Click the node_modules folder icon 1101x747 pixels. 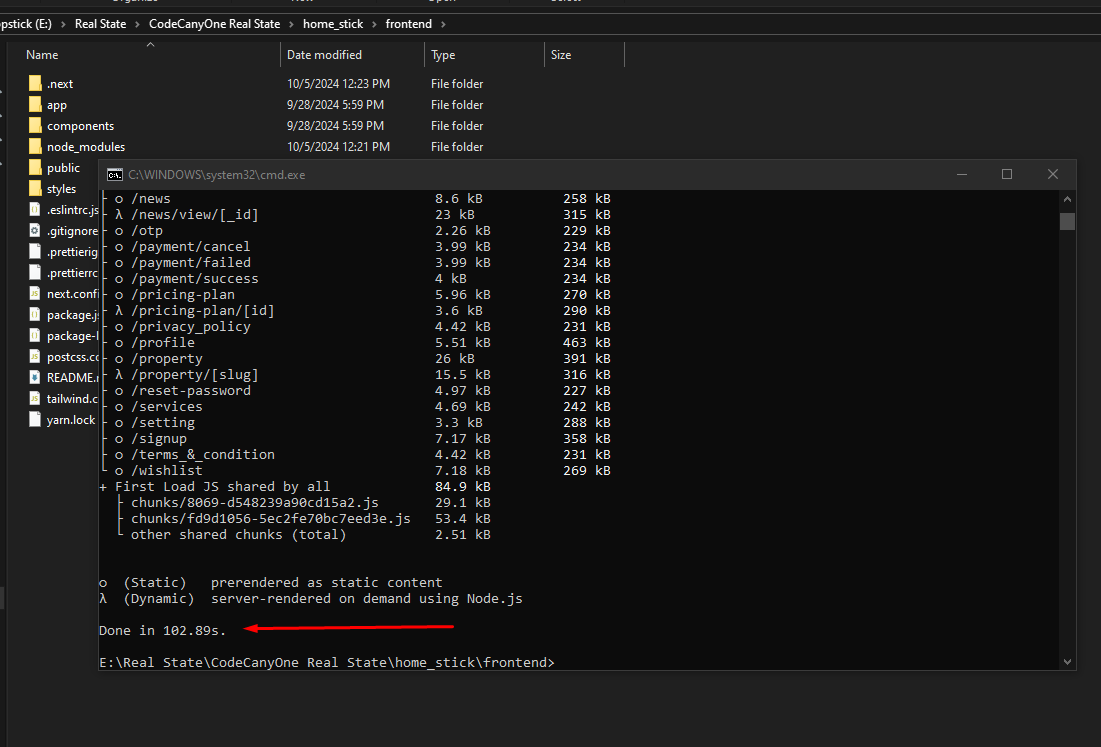pyautogui.click(x=35, y=147)
